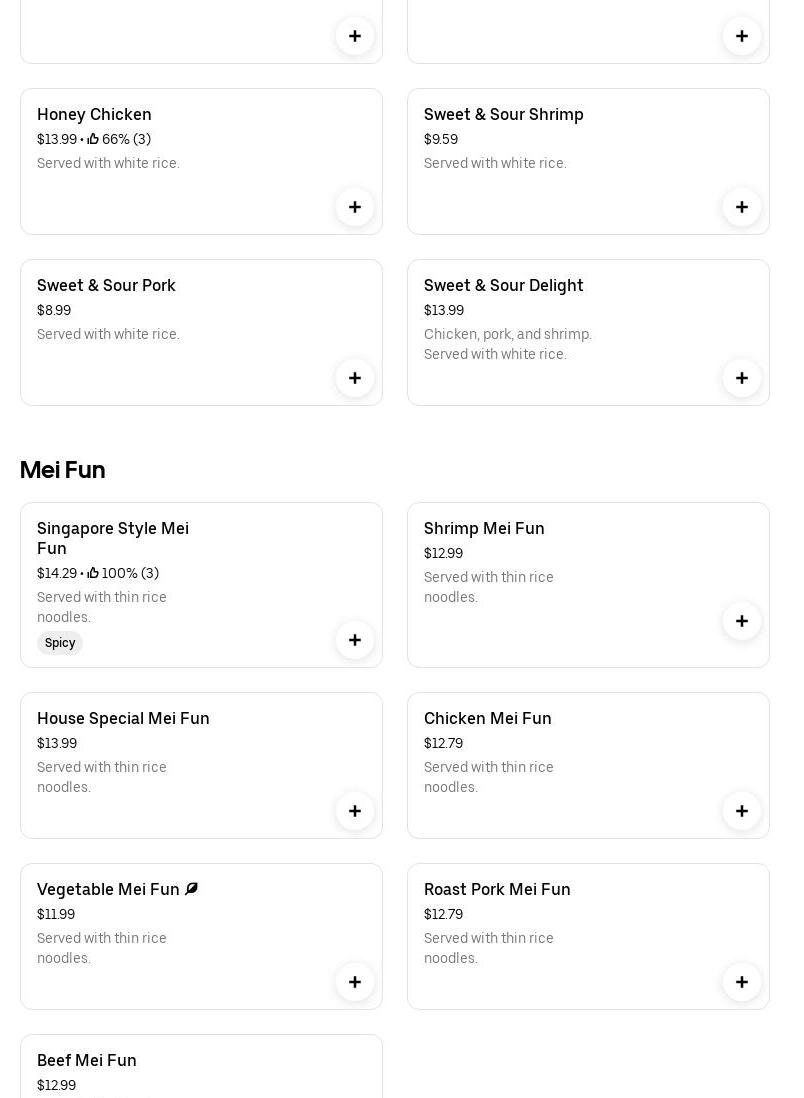The image size is (804, 1098).
Task: Click Honey Chicken 66% thumbs-up rating
Action: click(119, 140)
